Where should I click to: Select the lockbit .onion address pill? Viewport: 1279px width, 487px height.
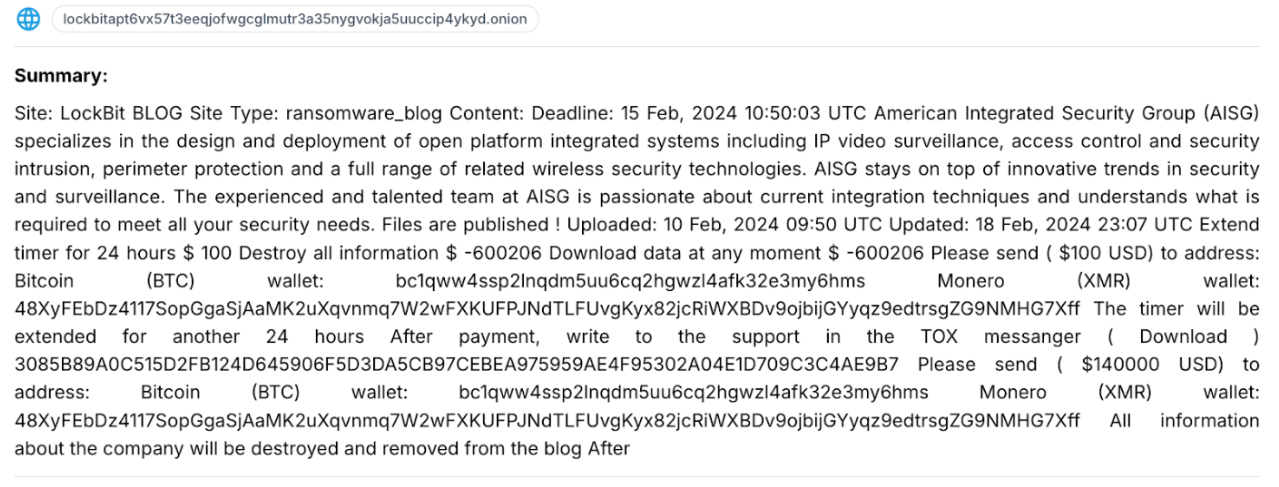point(295,19)
